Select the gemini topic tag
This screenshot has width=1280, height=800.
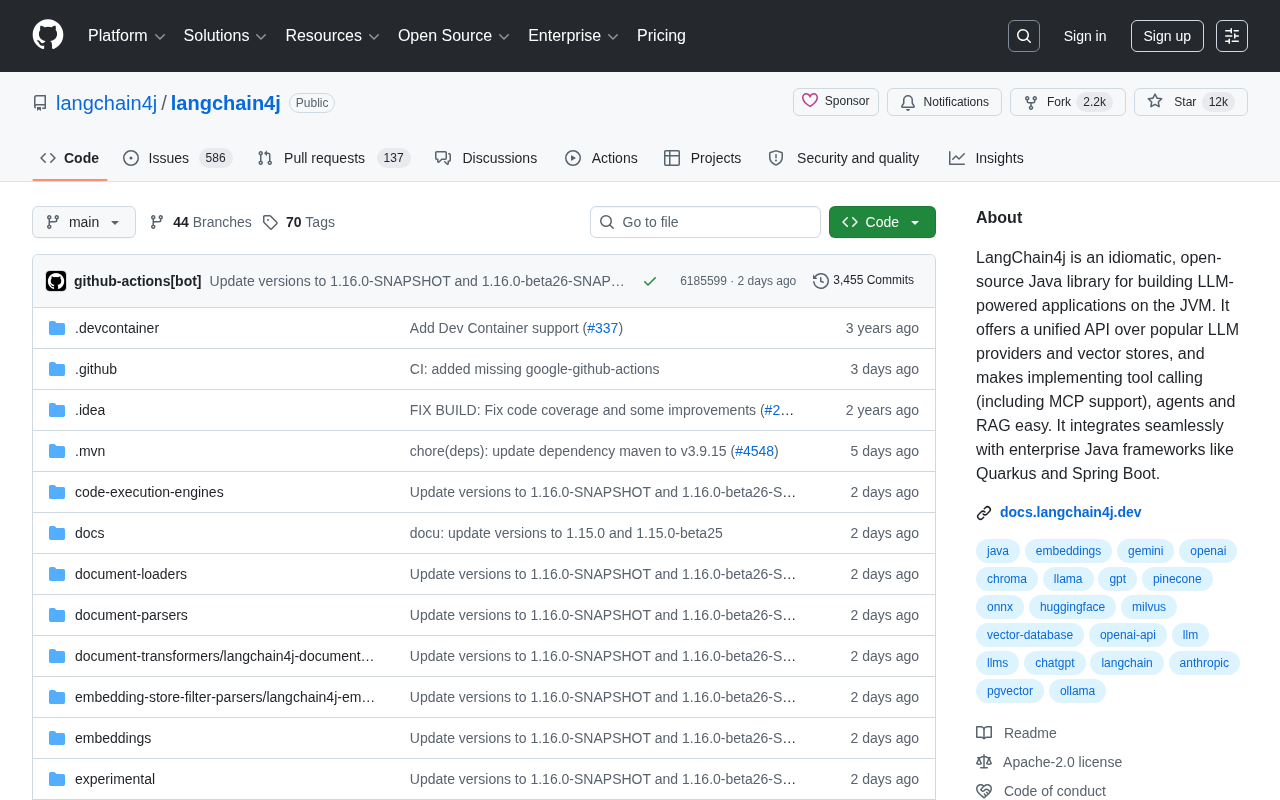1146,551
